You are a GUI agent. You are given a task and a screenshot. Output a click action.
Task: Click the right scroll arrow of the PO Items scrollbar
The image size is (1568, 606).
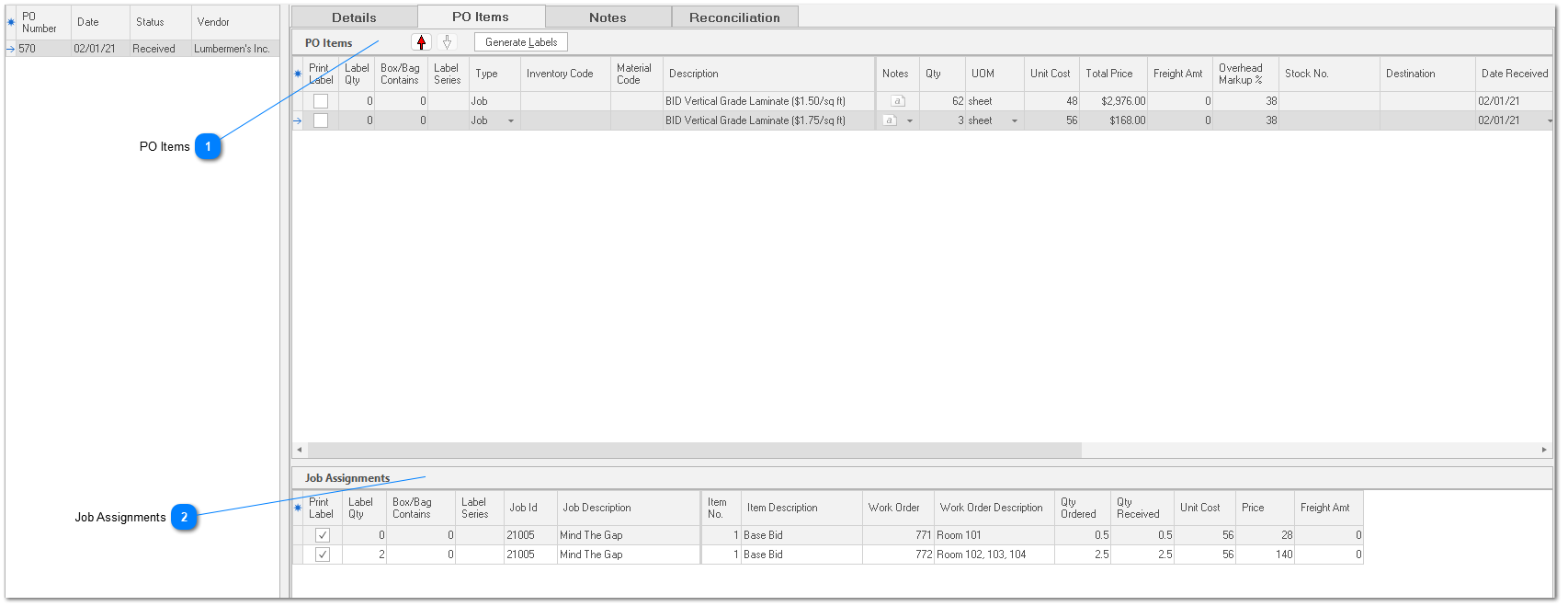1544,450
